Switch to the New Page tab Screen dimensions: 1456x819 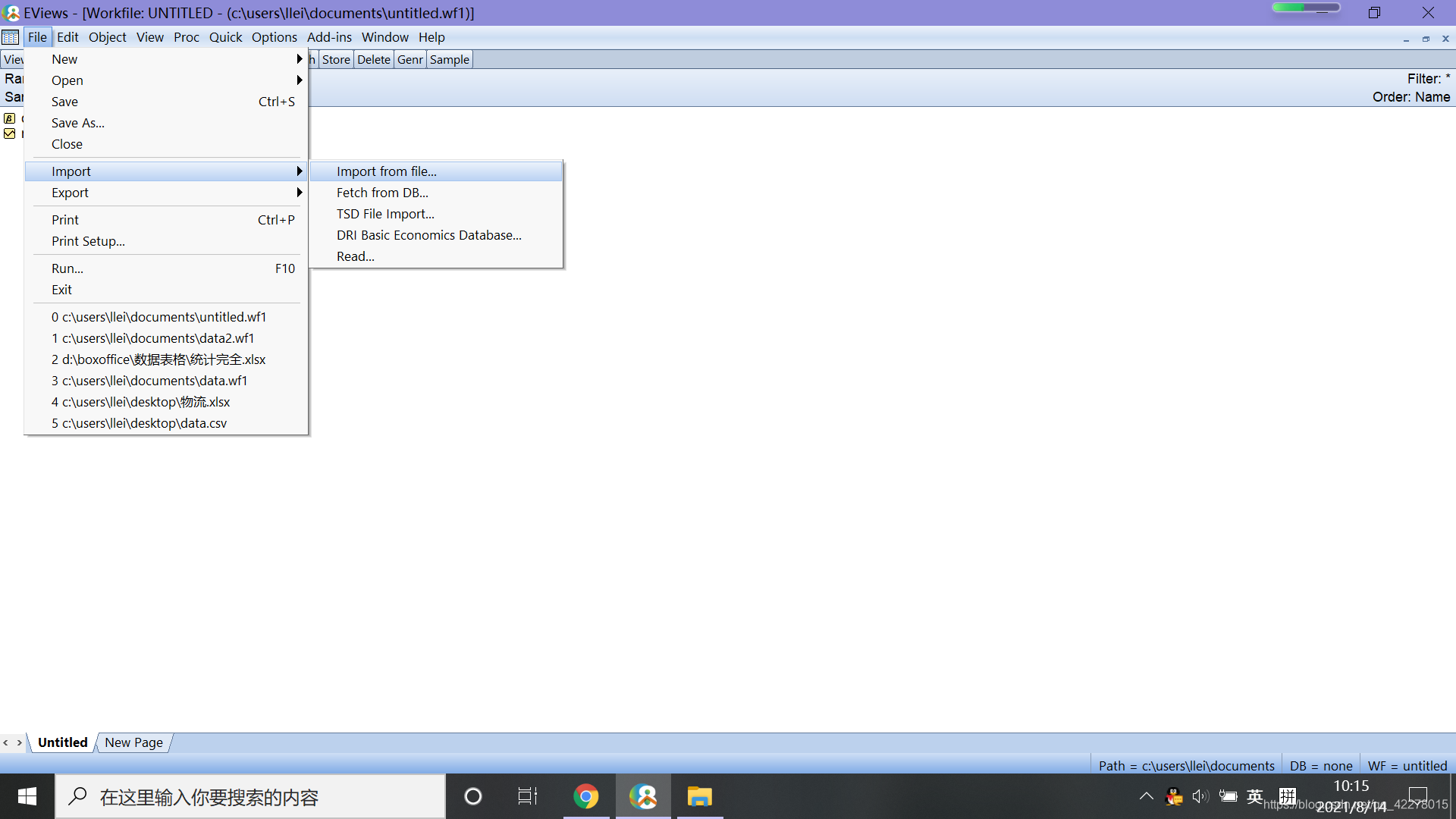pyautogui.click(x=133, y=742)
